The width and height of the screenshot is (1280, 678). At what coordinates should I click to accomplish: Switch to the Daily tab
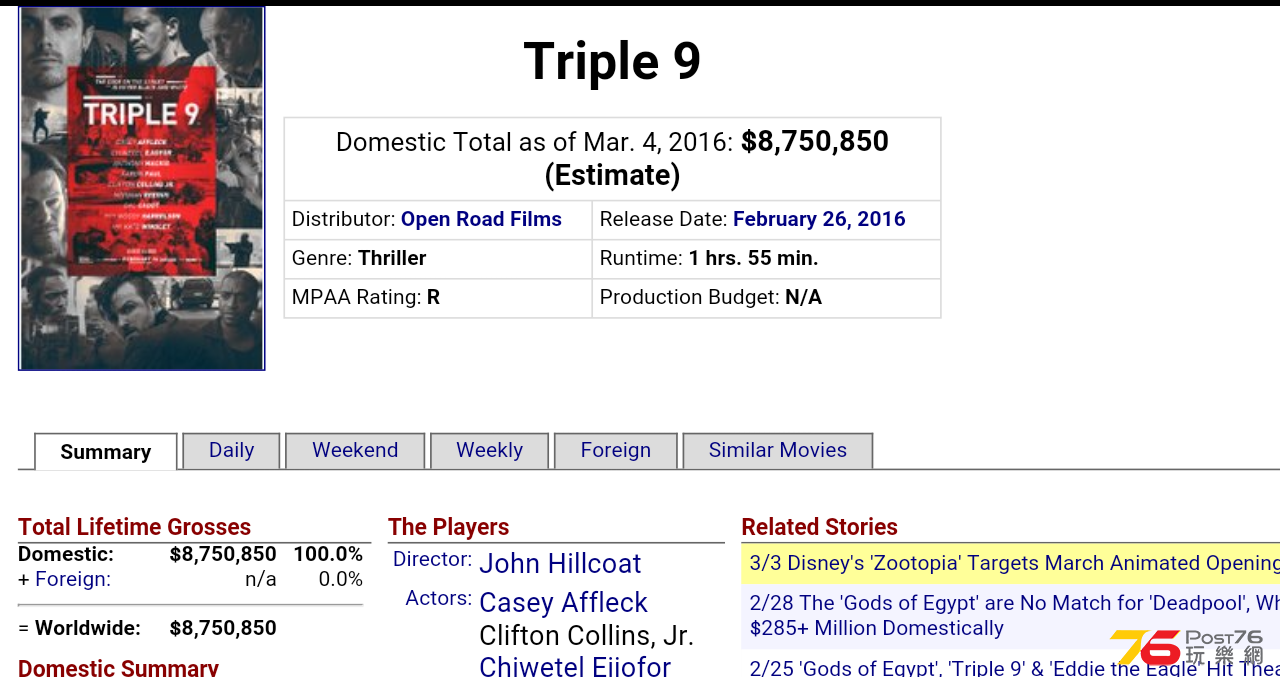(231, 450)
